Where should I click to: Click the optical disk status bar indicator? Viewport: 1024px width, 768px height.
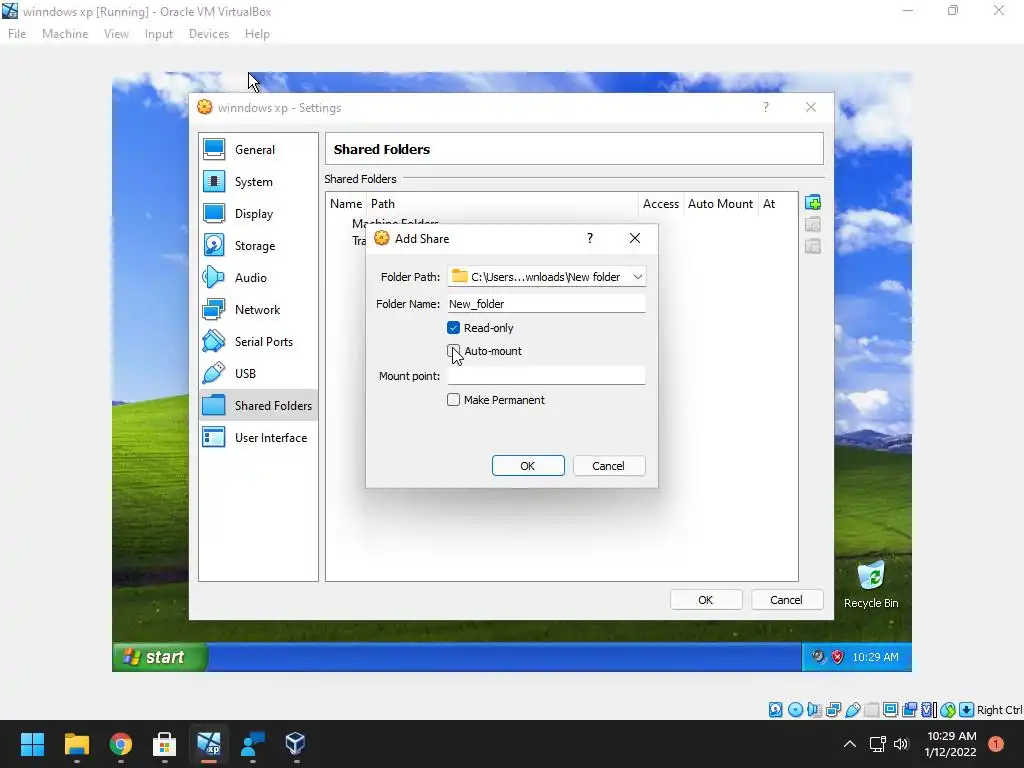[795, 710]
